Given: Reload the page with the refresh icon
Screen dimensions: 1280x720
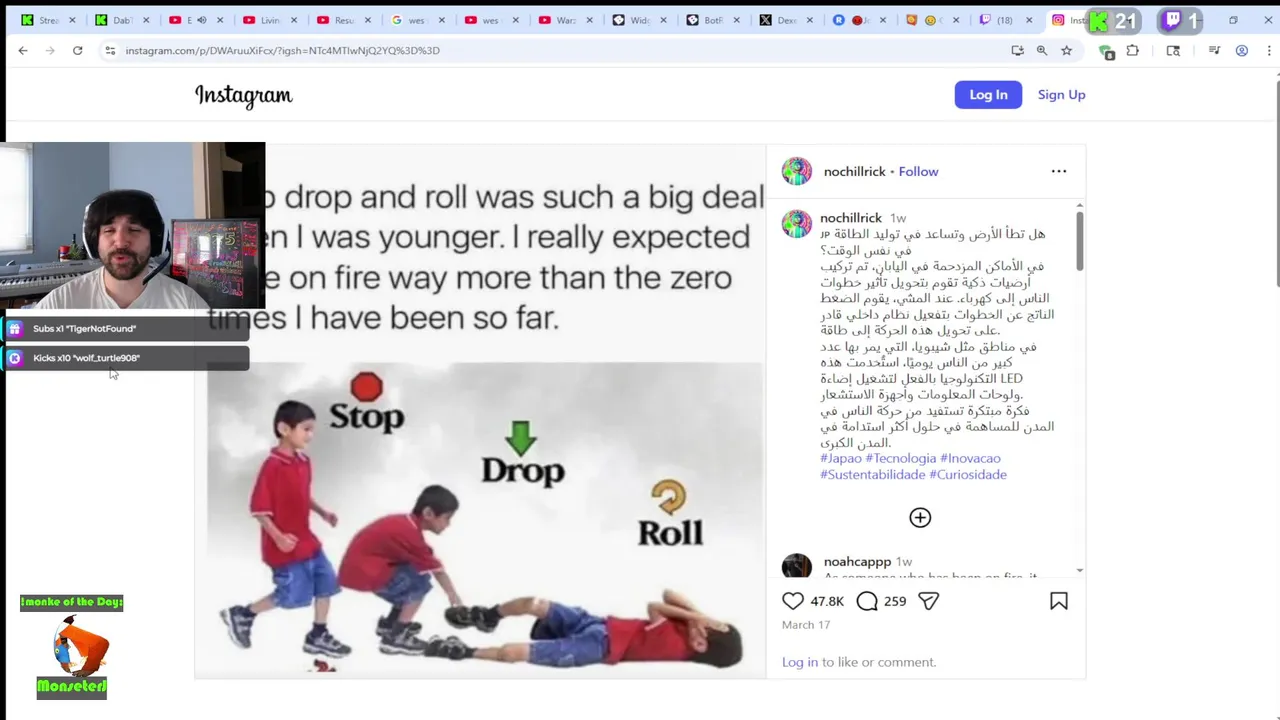Looking at the screenshot, I should tap(77, 50).
